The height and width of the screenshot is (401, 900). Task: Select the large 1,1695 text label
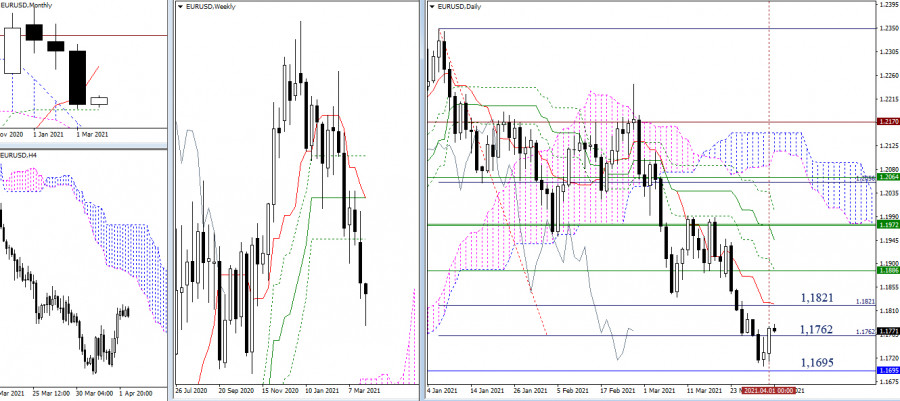click(x=817, y=362)
